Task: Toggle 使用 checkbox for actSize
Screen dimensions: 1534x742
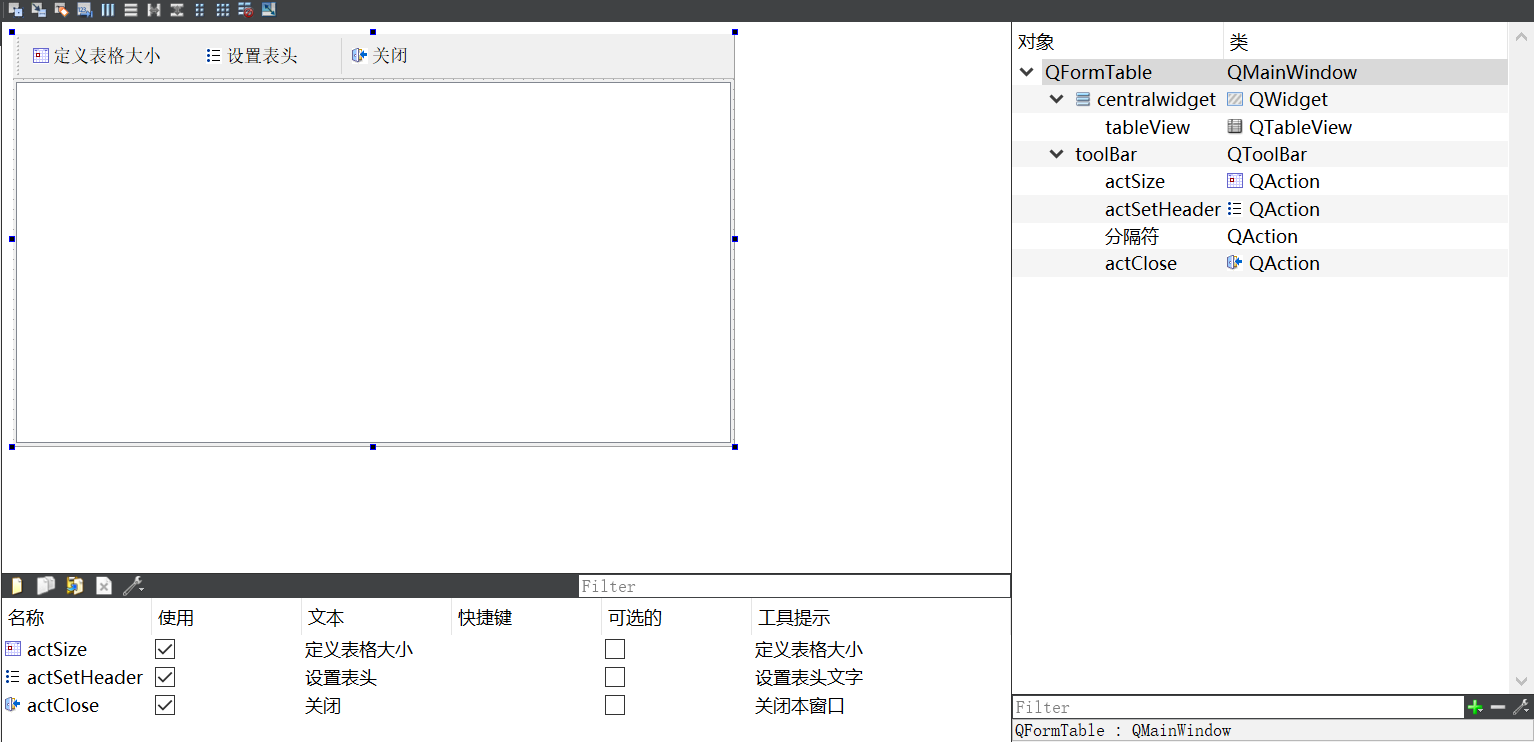Action: click(165, 649)
